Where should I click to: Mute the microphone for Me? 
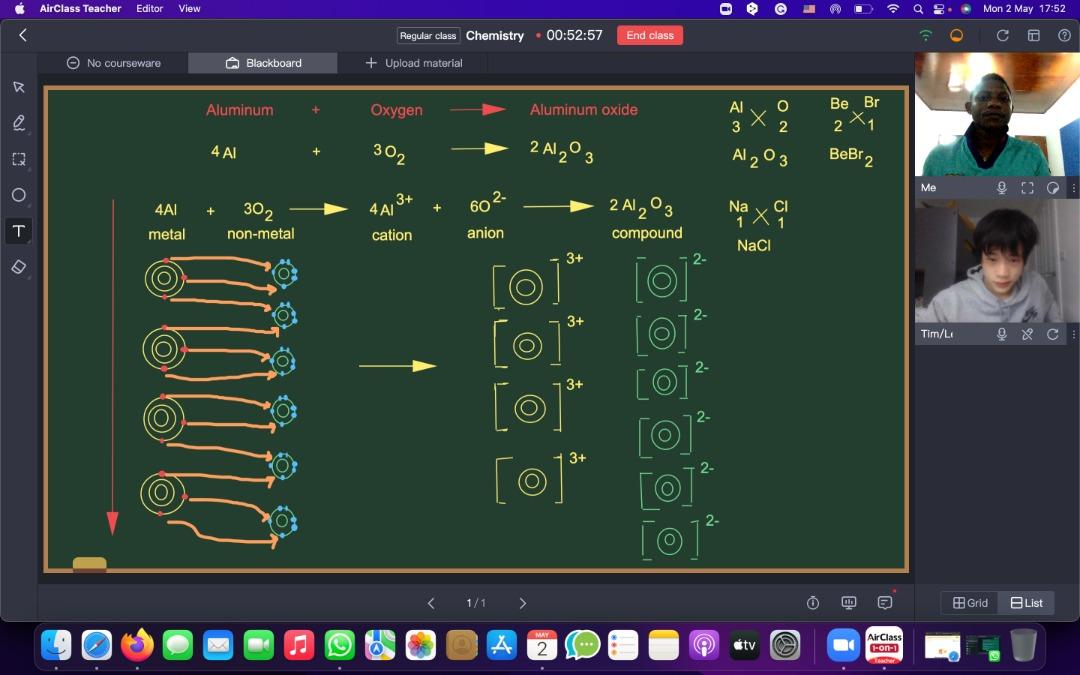(x=1001, y=188)
